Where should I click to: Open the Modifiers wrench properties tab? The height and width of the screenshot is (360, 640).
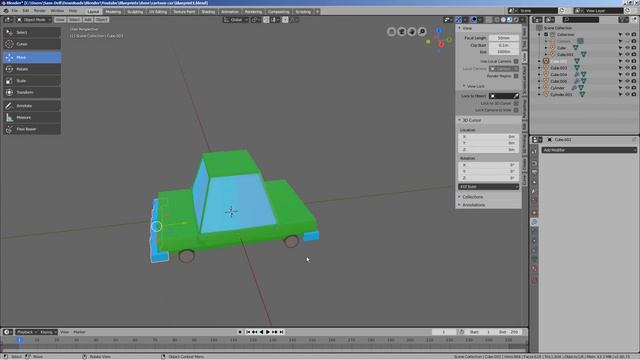pos(534,222)
